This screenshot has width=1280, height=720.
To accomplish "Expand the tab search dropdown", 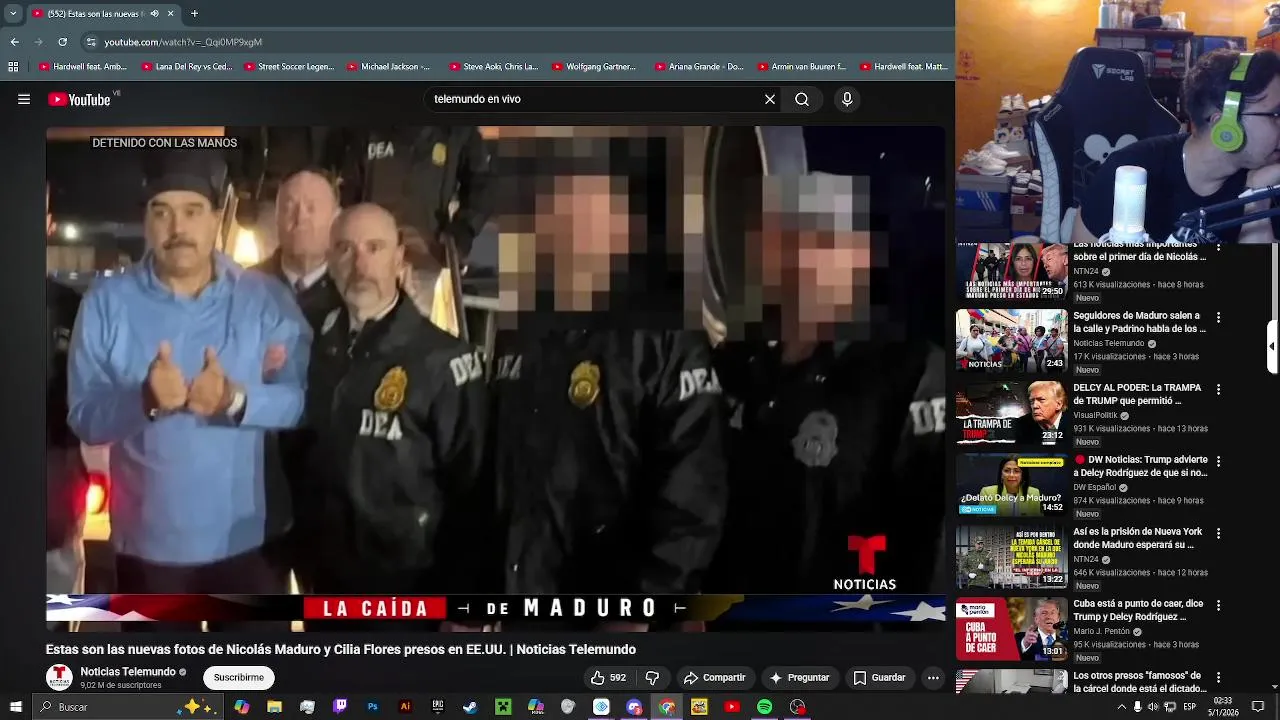I will [13, 14].
